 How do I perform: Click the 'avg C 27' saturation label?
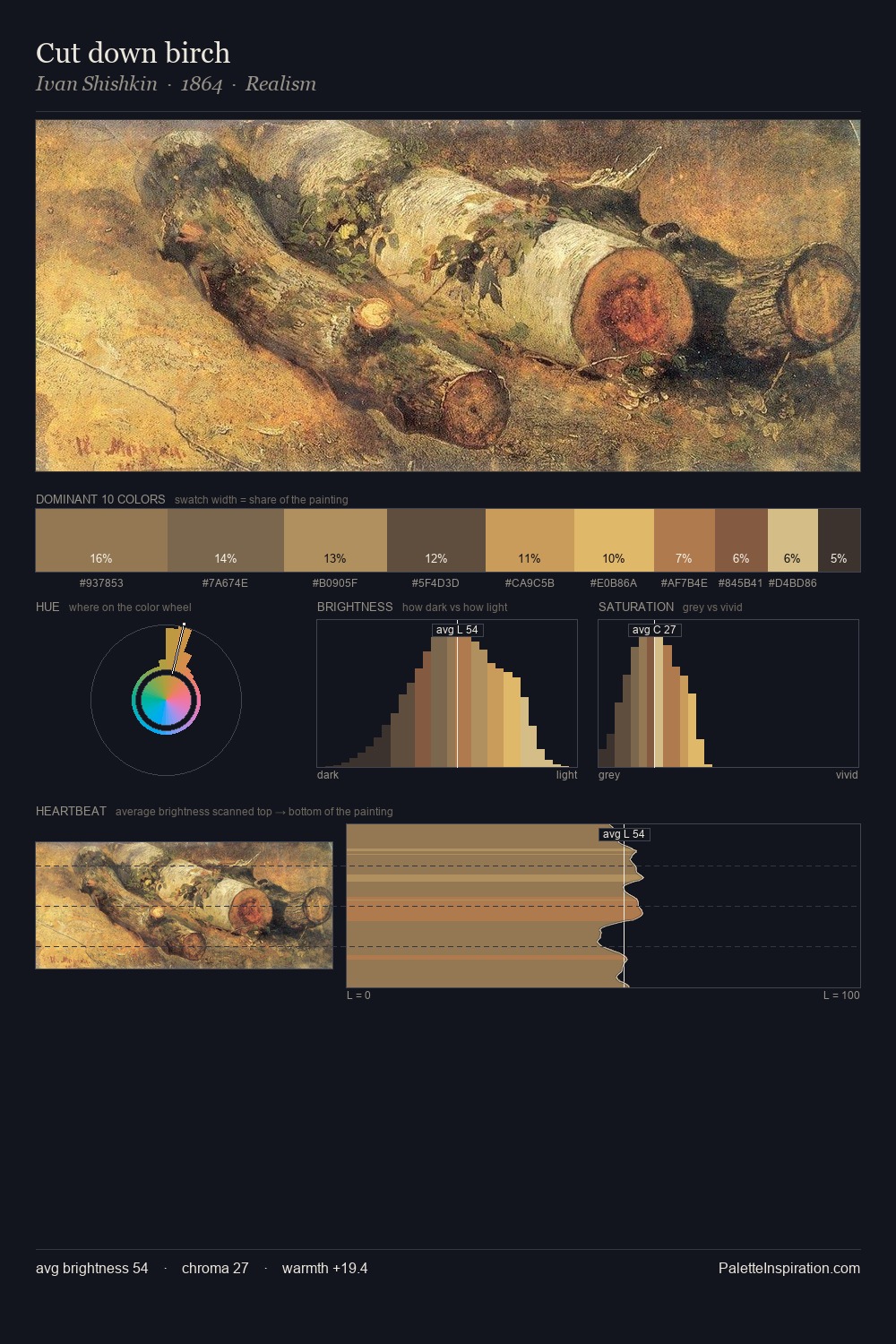point(654,630)
